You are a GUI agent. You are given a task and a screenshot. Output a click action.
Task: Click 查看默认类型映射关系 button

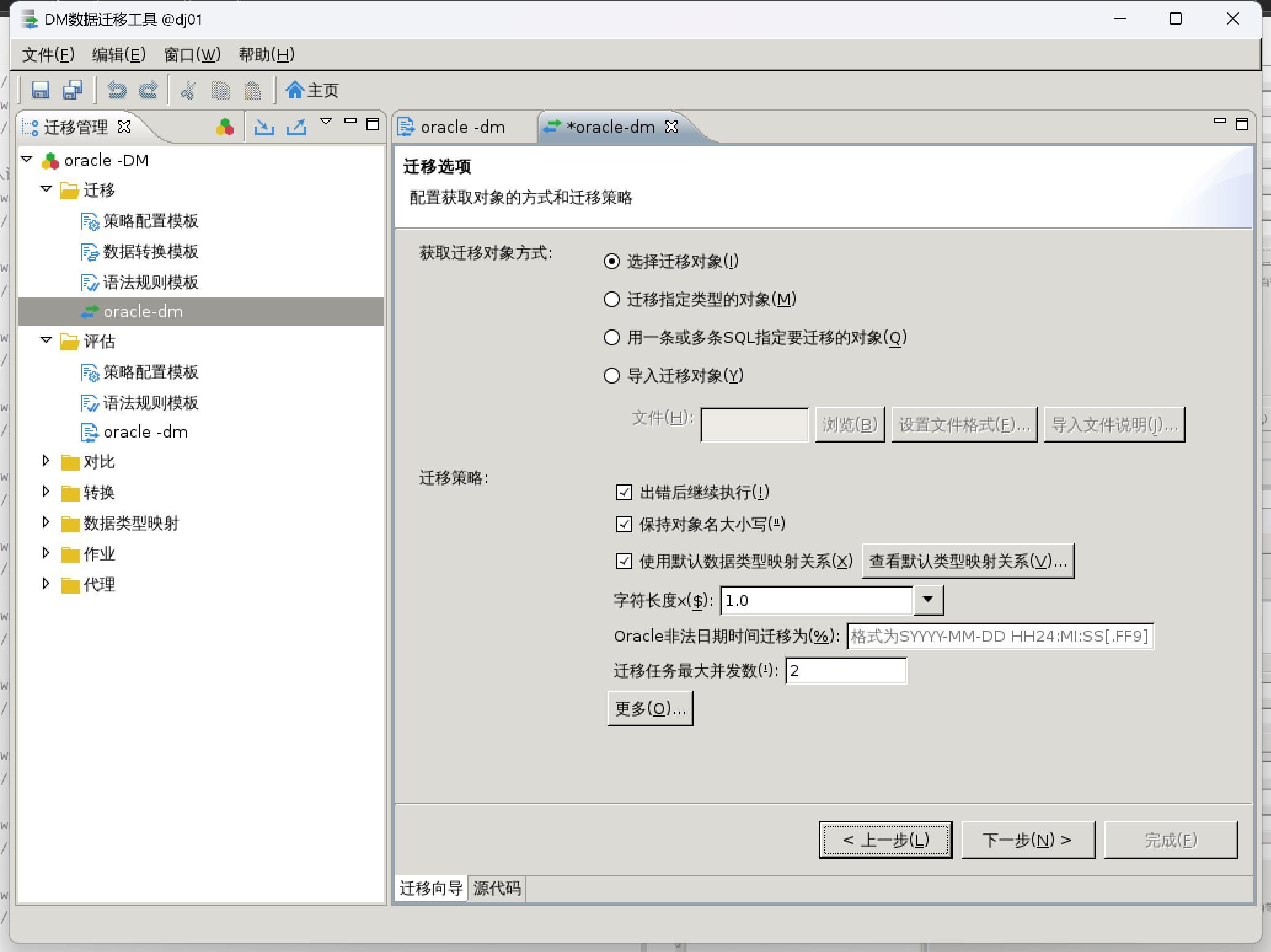(x=968, y=561)
